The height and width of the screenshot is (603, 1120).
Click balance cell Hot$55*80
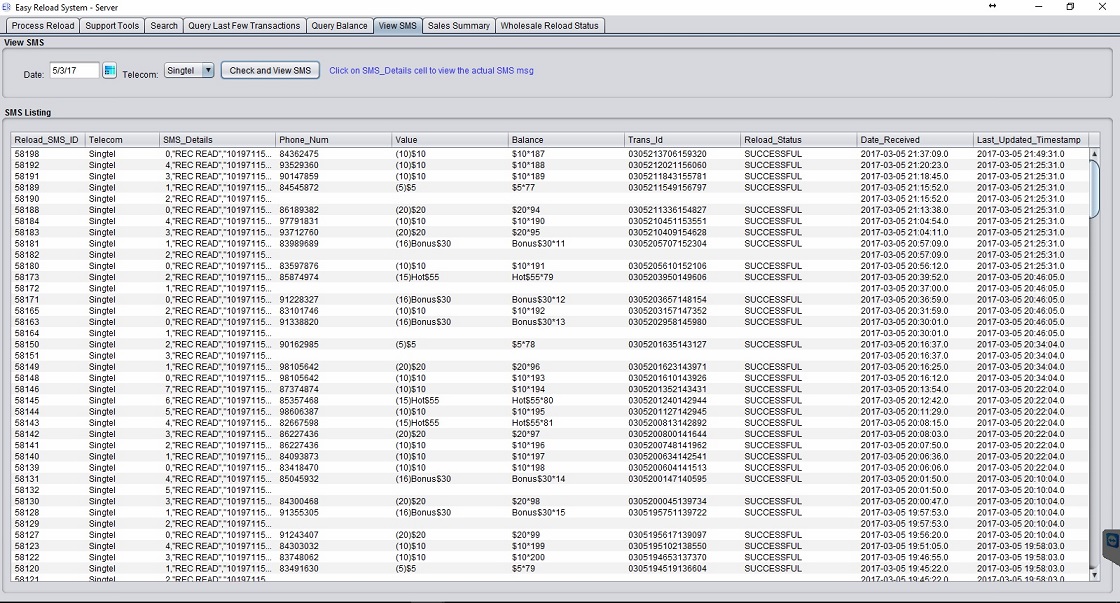click(x=567, y=401)
